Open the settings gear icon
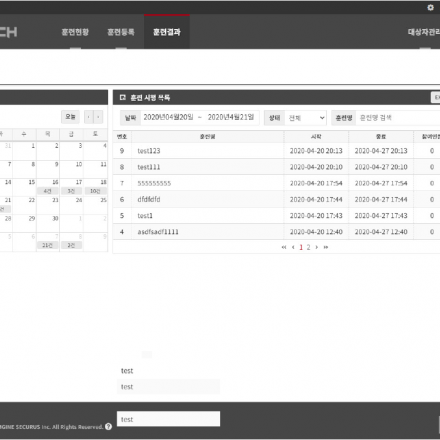 pyautogui.click(x=430, y=7)
